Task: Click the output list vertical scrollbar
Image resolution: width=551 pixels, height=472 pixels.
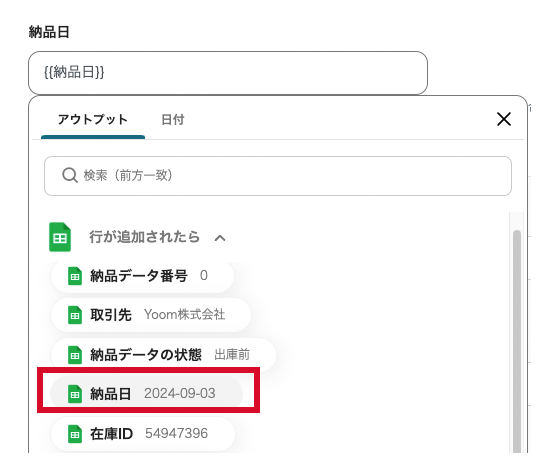Action: coord(517,341)
